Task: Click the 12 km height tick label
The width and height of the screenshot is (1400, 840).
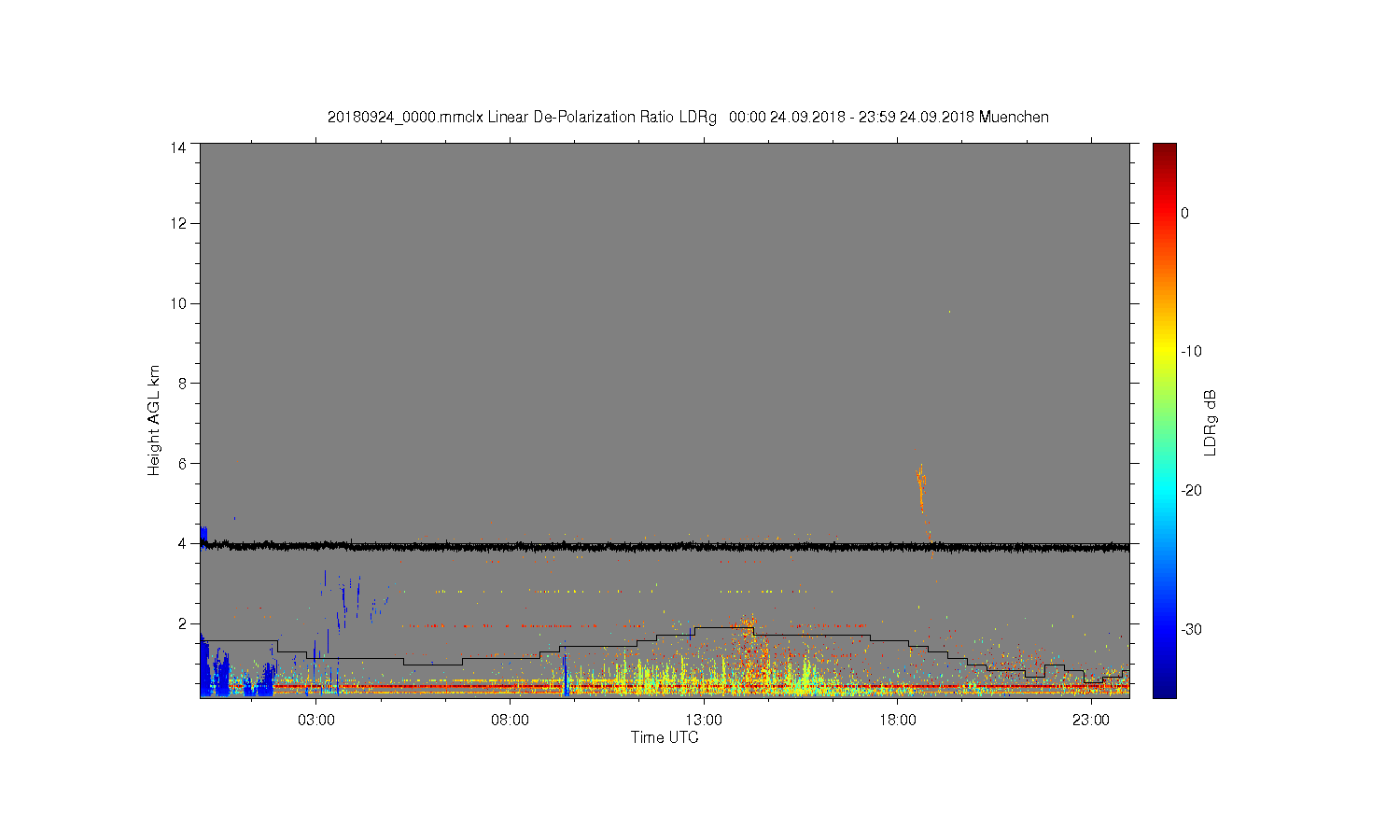Action: point(178,223)
